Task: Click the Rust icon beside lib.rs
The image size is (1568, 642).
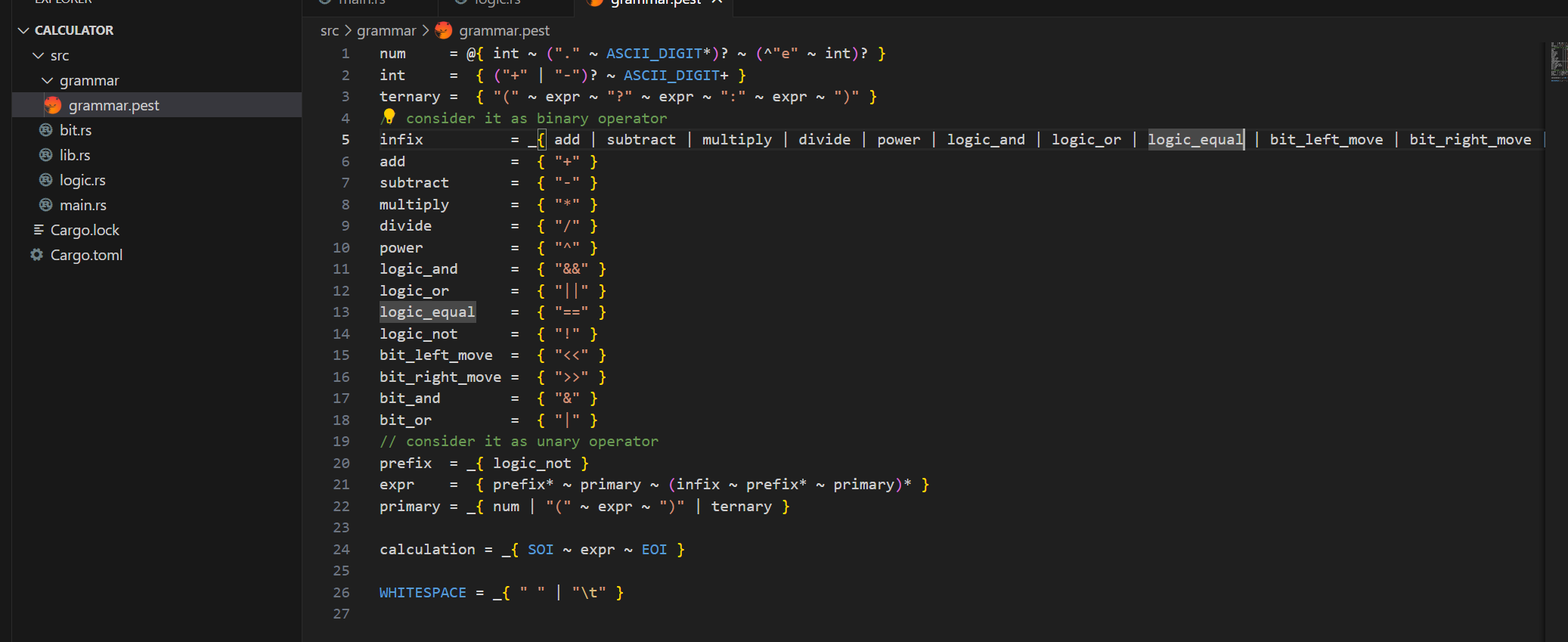Action: click(46, 155)
